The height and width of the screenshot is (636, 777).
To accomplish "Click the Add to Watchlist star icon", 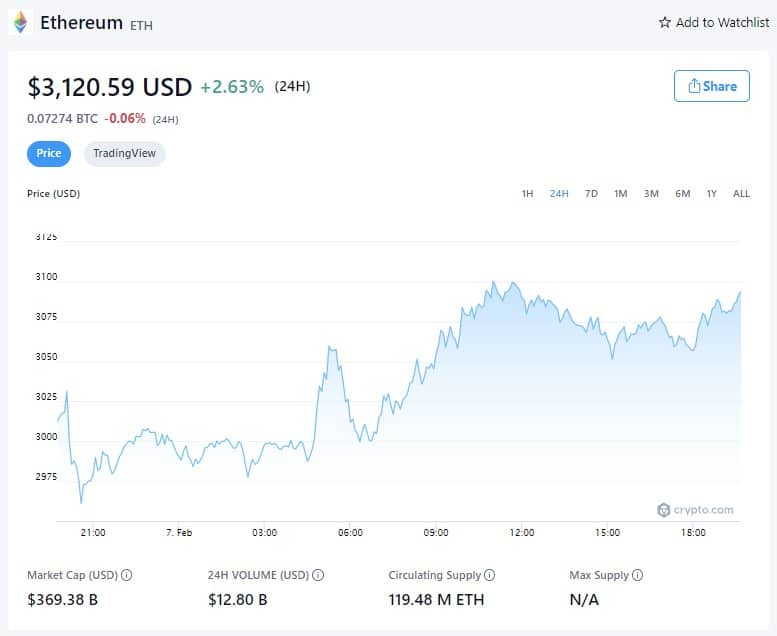I will (x=665, y=22).
